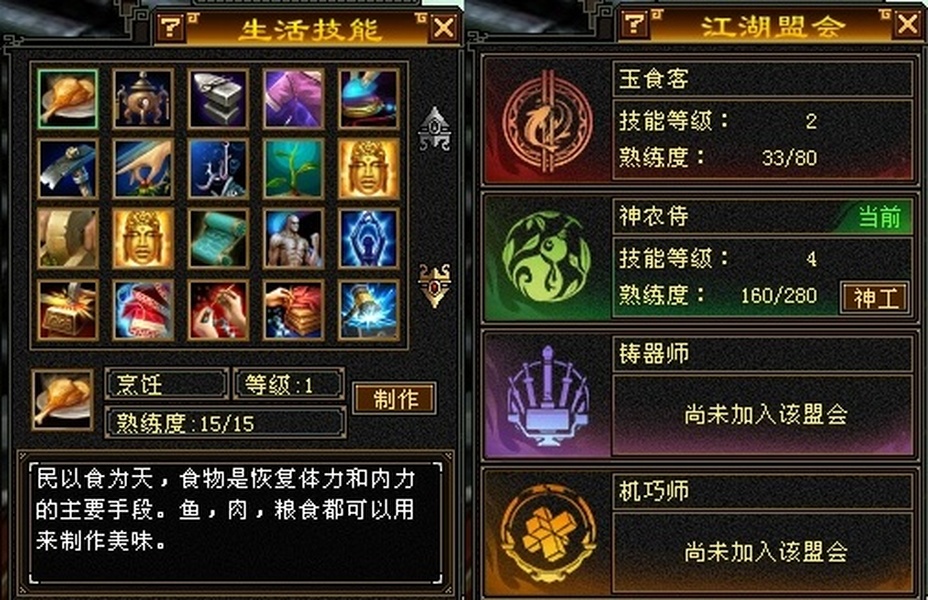
Task: Close the 江湖盟会 window
Action: coord(908,24)
